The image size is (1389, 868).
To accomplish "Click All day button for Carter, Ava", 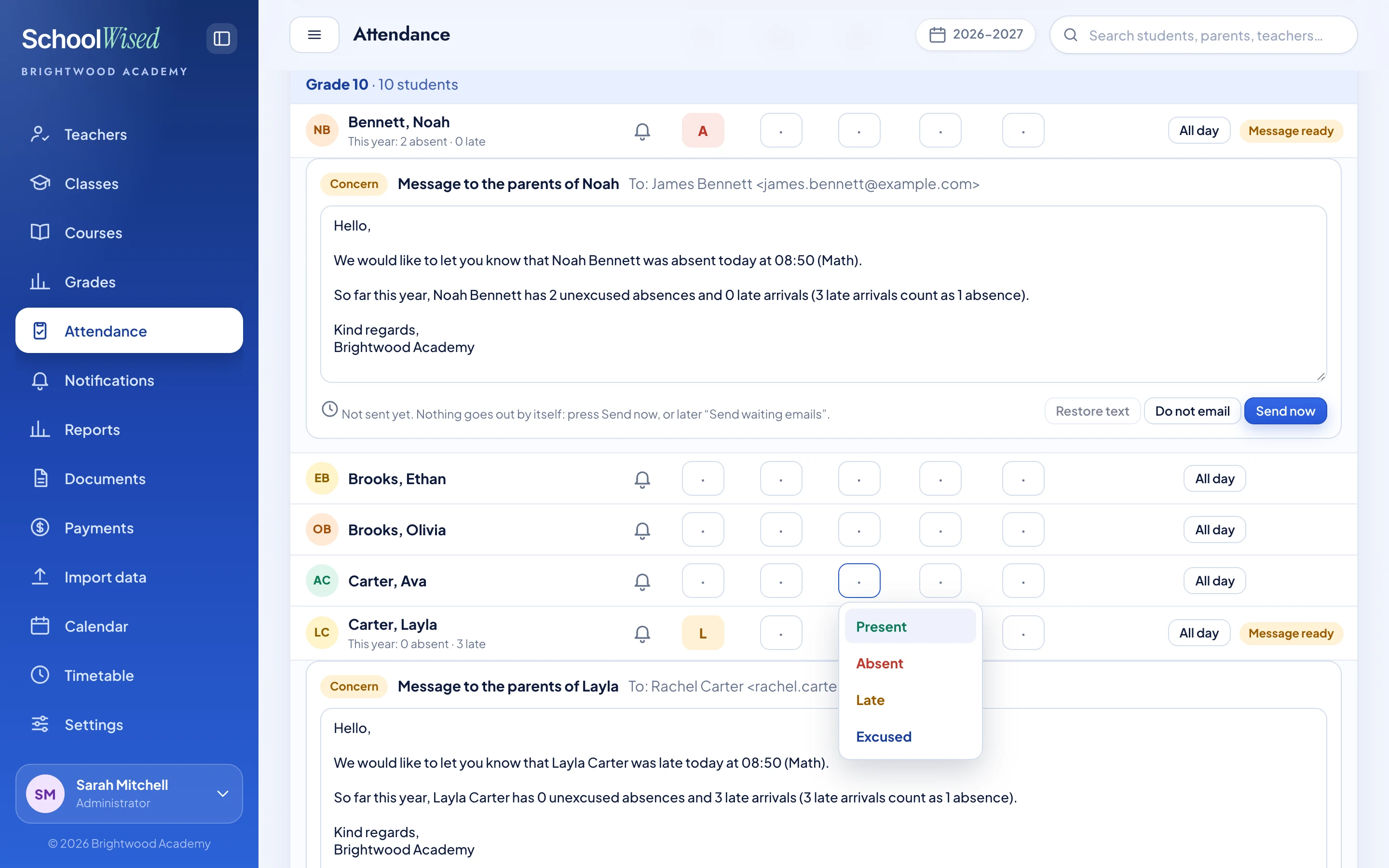I will (x=1214, y=581).
